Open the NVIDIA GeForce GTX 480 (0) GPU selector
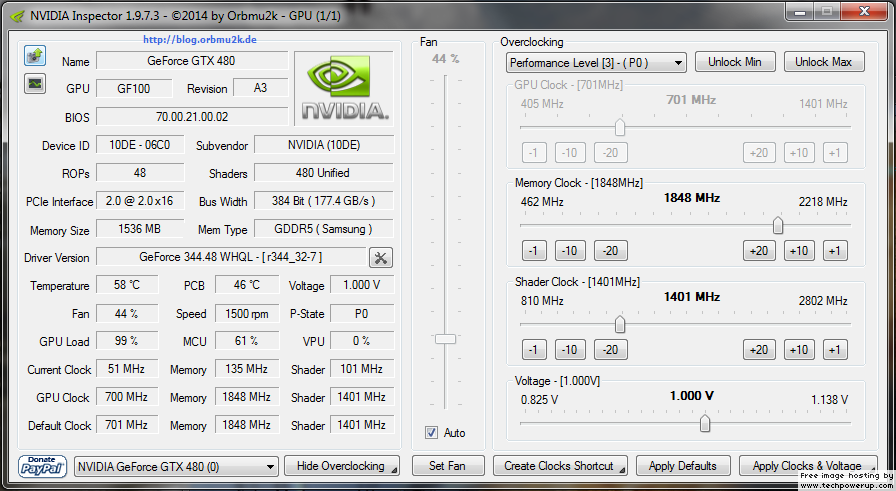This screenshot has height=491, width=896. pos(176,466)
